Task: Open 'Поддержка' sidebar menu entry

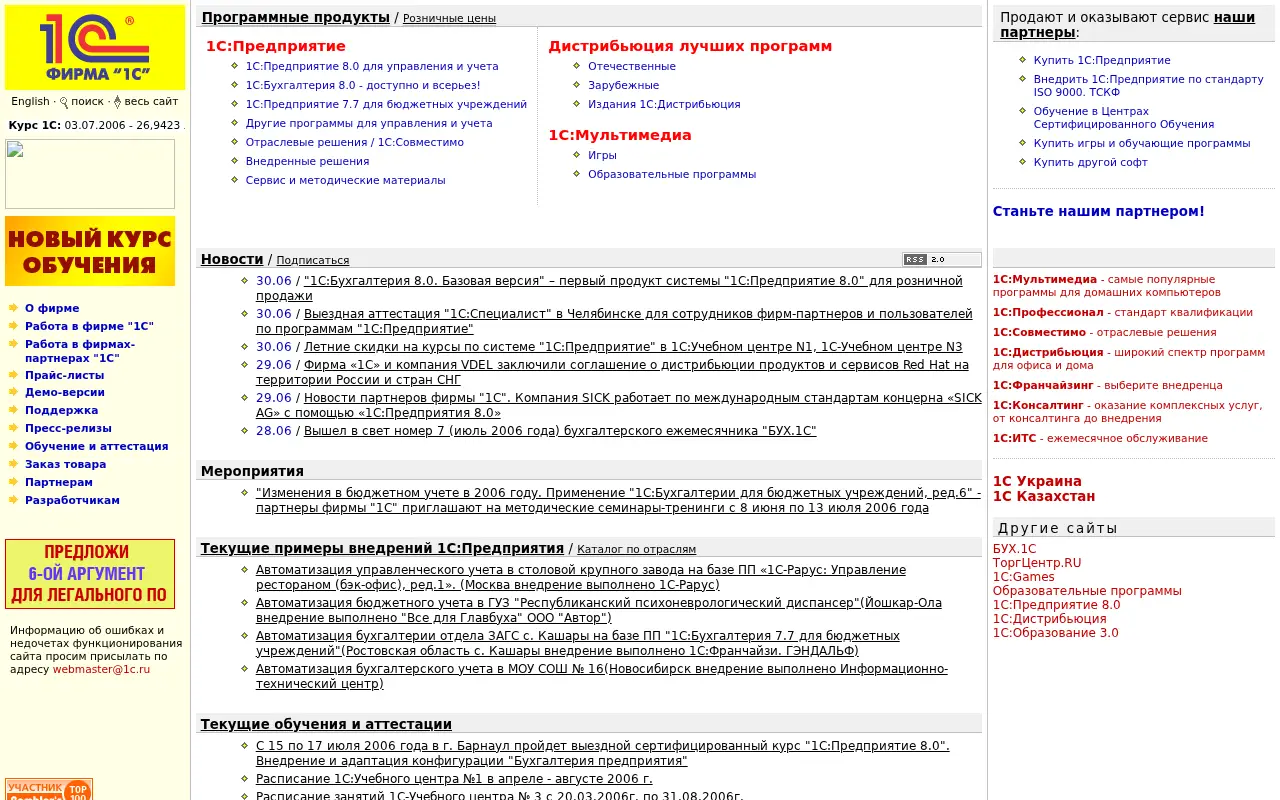Action: [62, 411]
